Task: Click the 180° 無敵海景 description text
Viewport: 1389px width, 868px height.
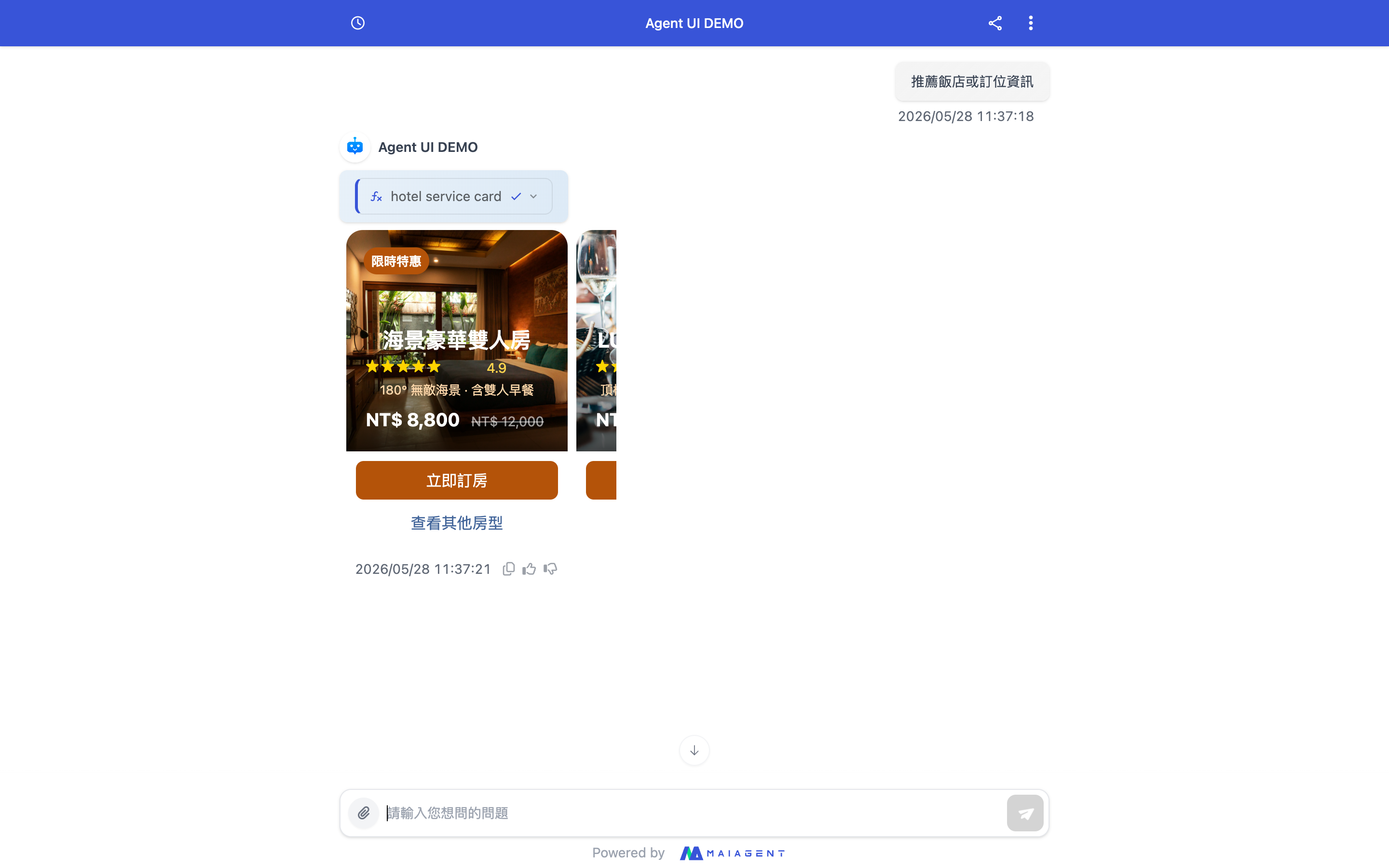Action: [457, 391]
